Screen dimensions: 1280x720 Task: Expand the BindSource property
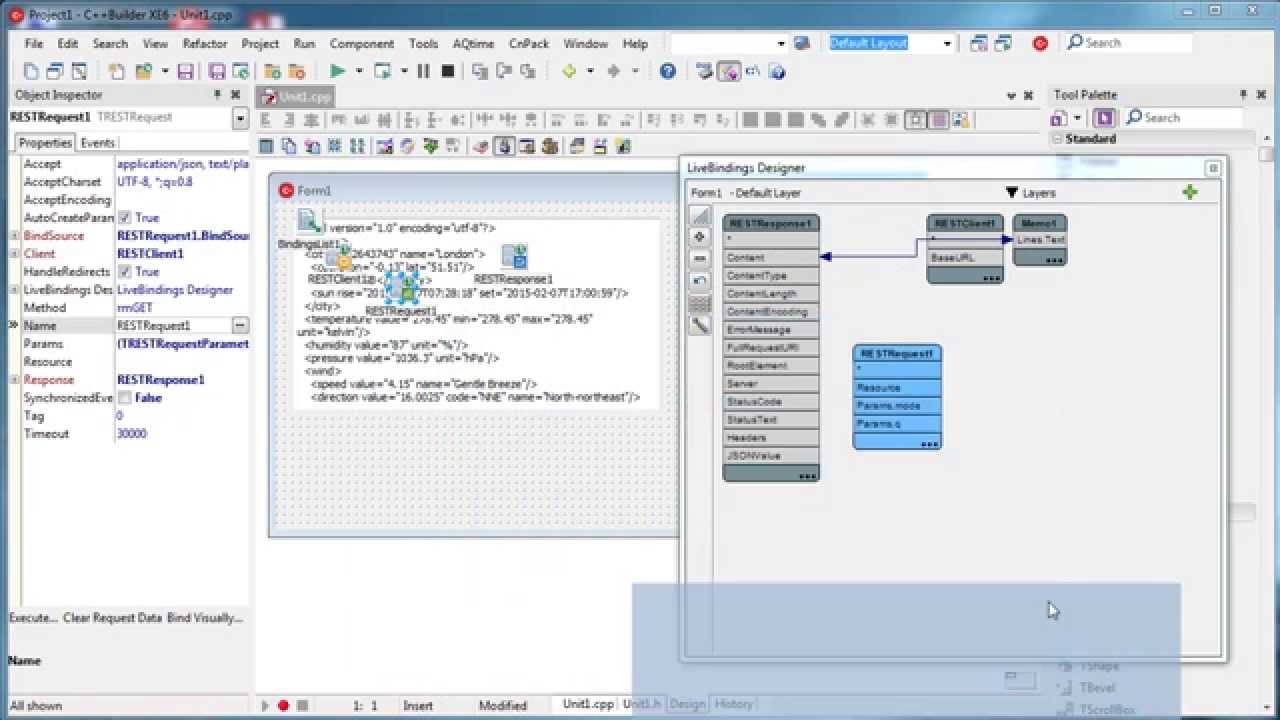click(14, 236)
